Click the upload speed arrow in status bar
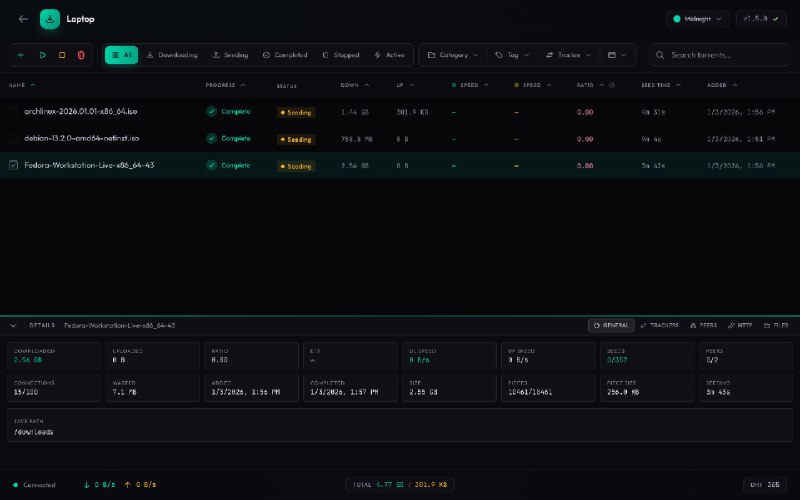 128,485
